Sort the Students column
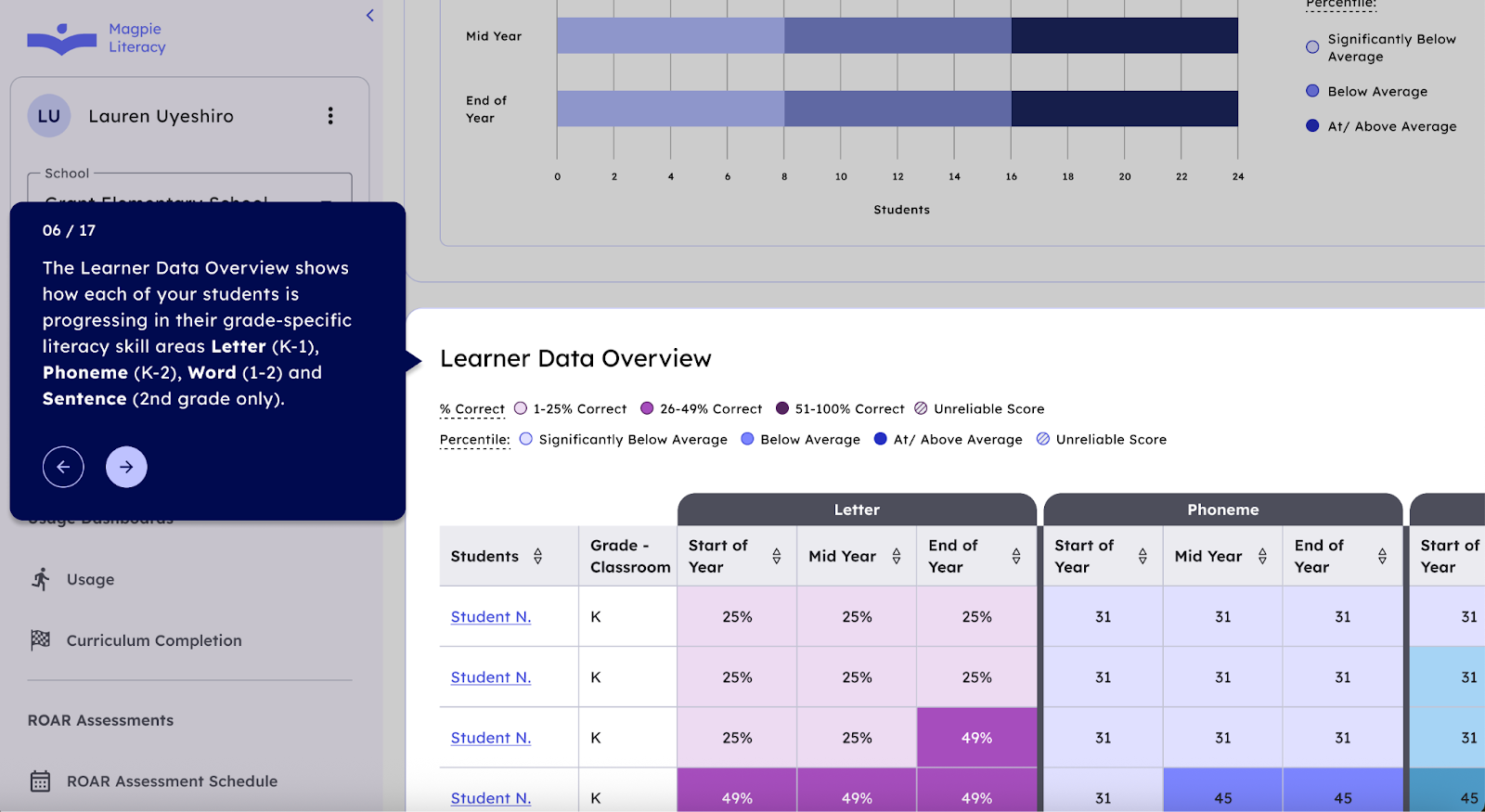This screenshot has width=1485, height=812. (537, 556)
